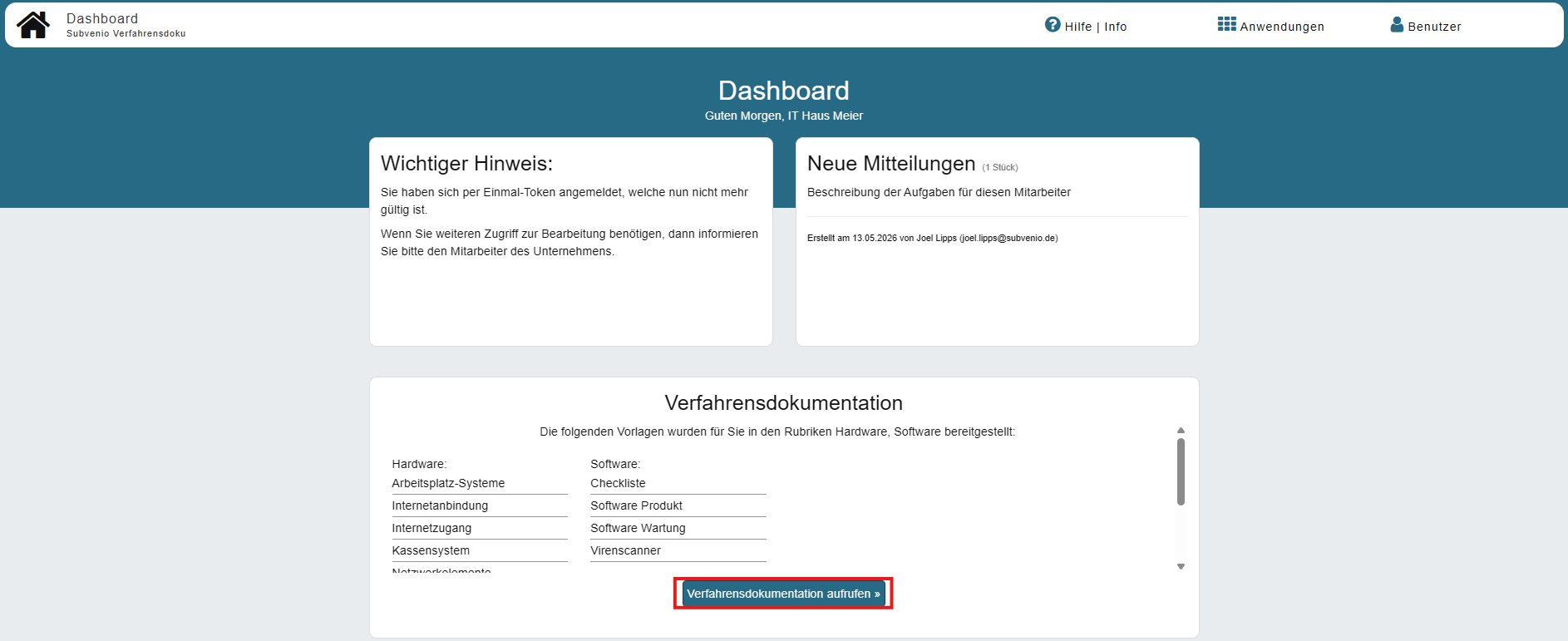Click the 'Erstellt am 13.05.2026' line
Viewport: 1568px width, 641px height.
tap(932, 238)
